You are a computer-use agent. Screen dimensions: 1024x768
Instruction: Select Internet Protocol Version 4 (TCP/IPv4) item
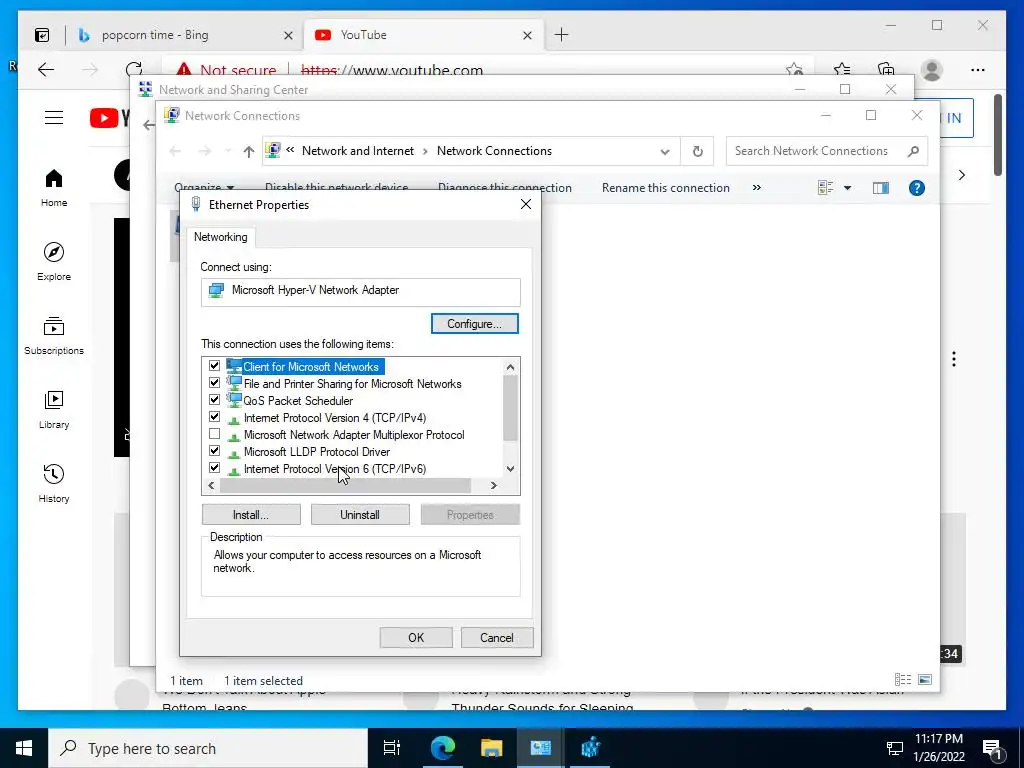coord(334,418)
